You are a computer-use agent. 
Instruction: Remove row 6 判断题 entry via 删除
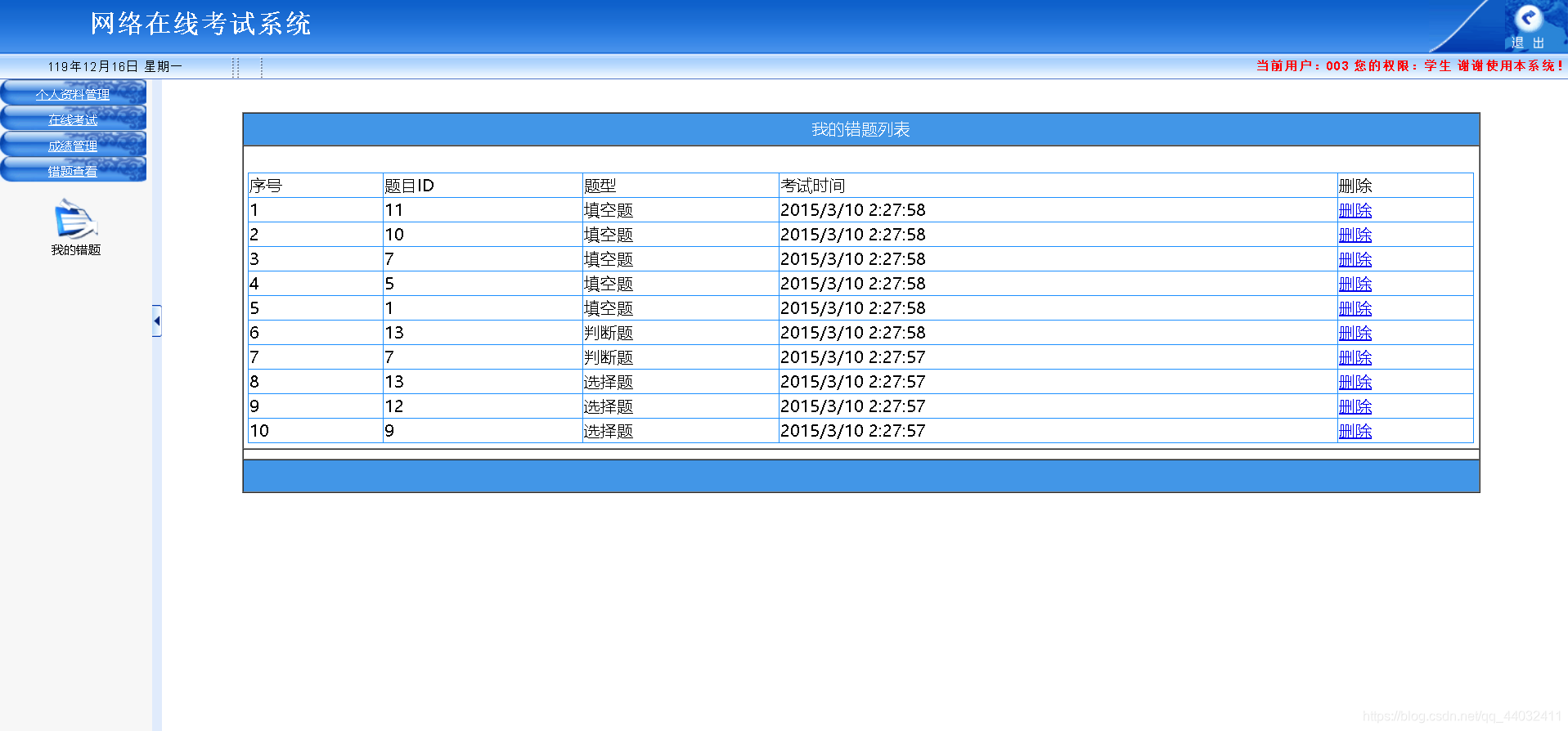pos(1355,333)
